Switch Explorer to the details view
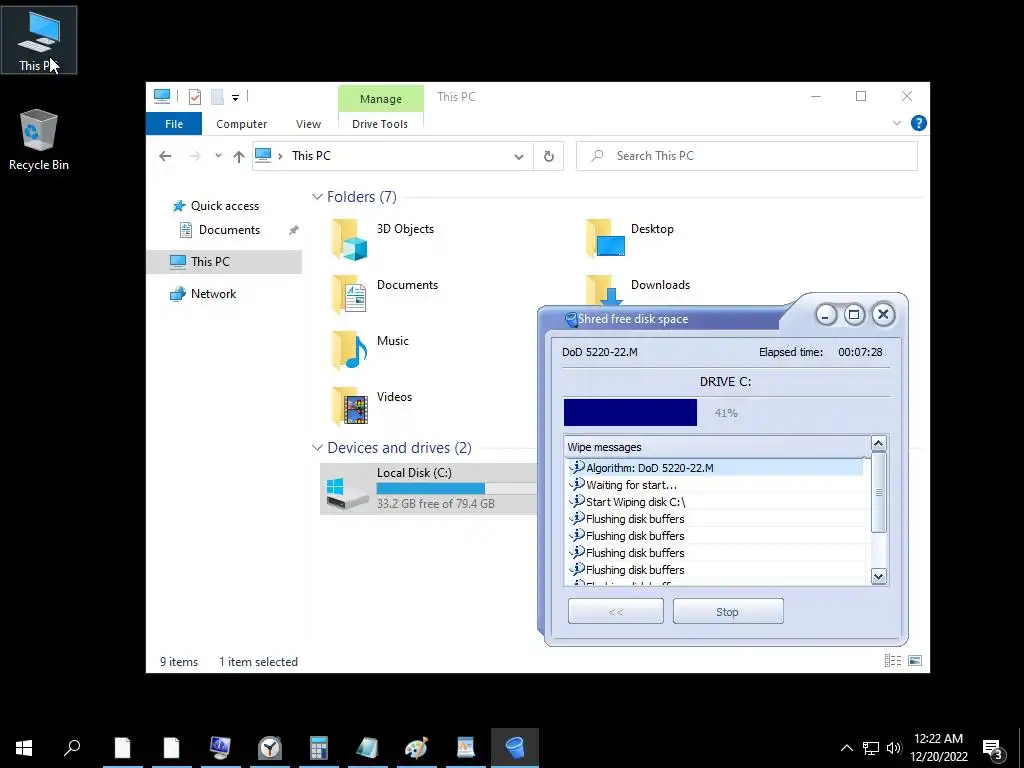 point(892,661)
